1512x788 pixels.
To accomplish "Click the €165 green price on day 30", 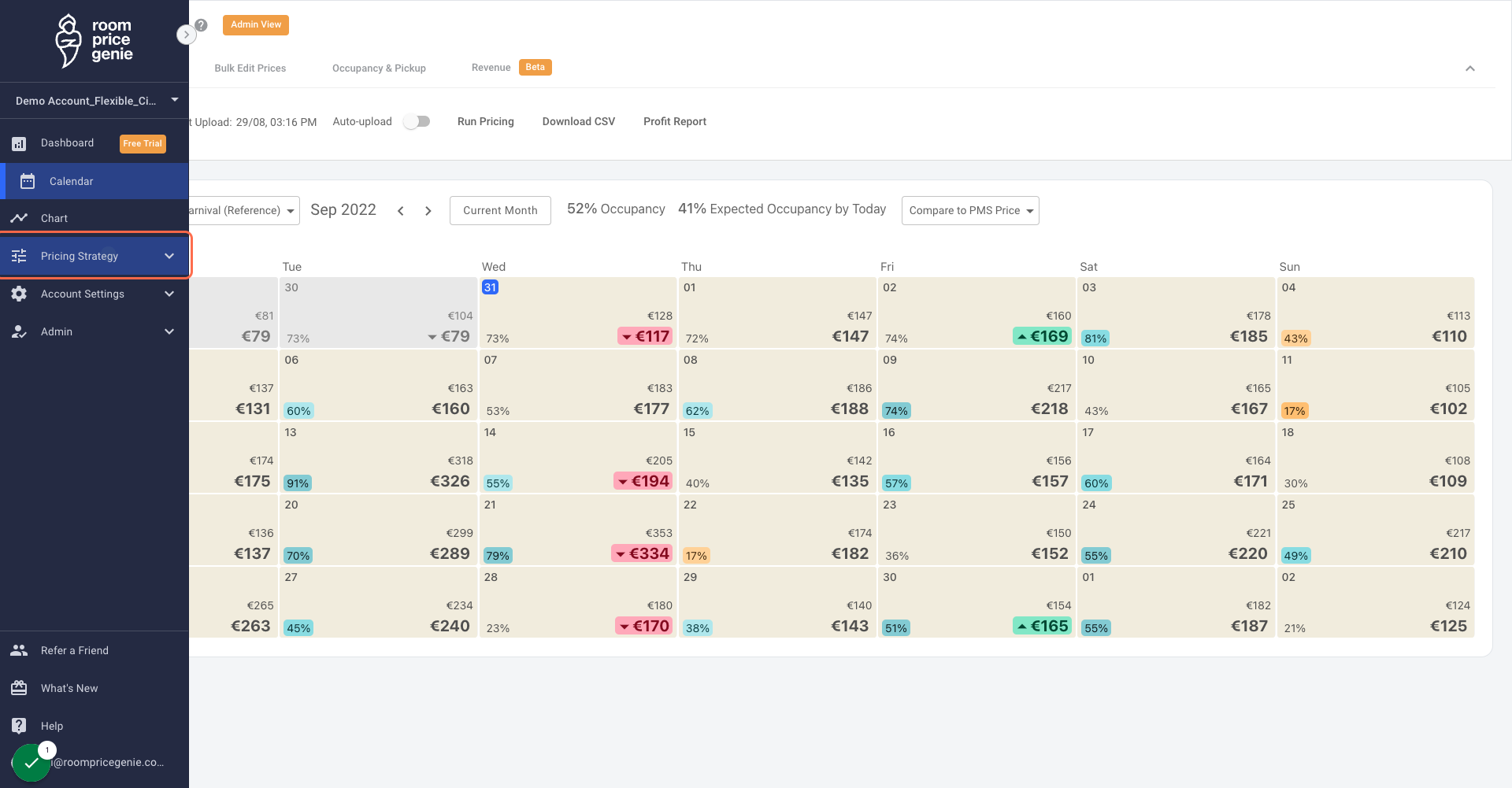I will tap(1043, 626).
